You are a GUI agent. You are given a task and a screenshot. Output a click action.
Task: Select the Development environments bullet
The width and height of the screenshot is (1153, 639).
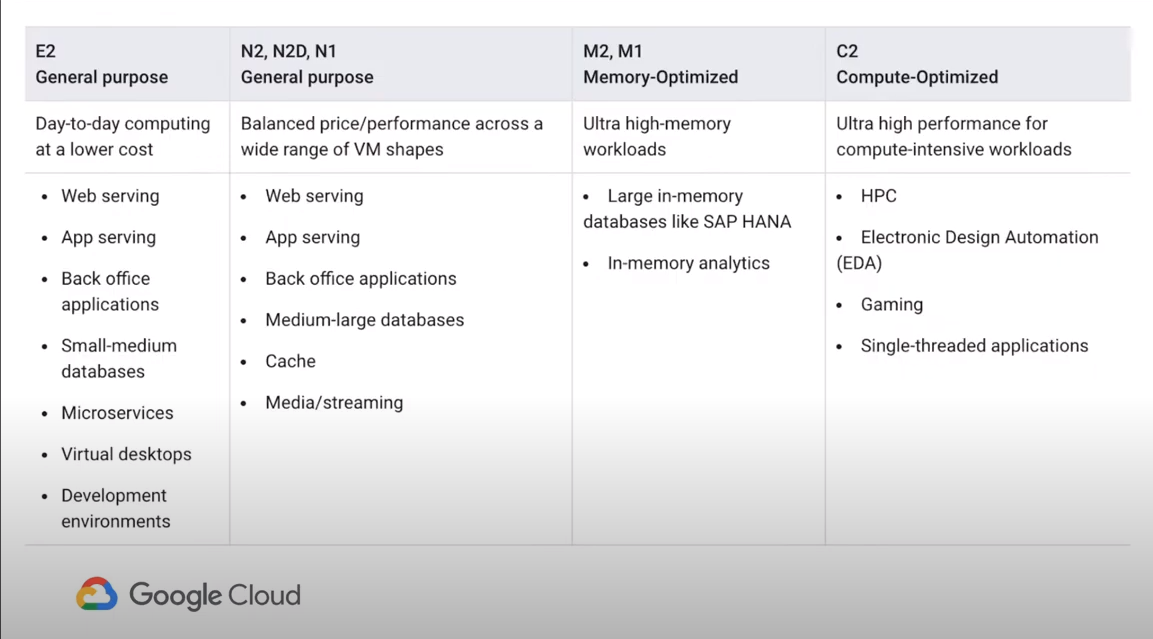pos(115,508)
